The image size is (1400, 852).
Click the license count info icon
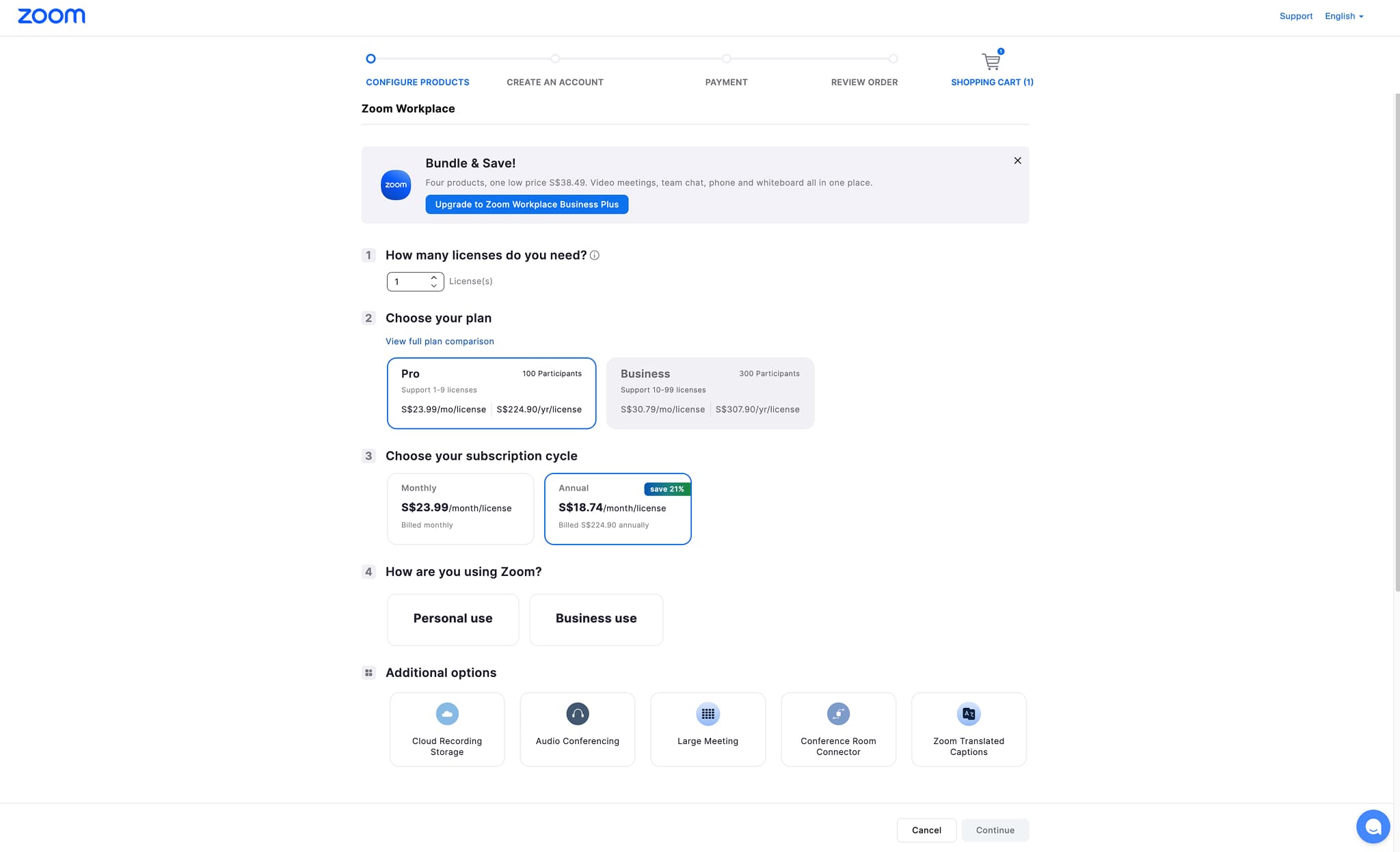pos(594,256)
